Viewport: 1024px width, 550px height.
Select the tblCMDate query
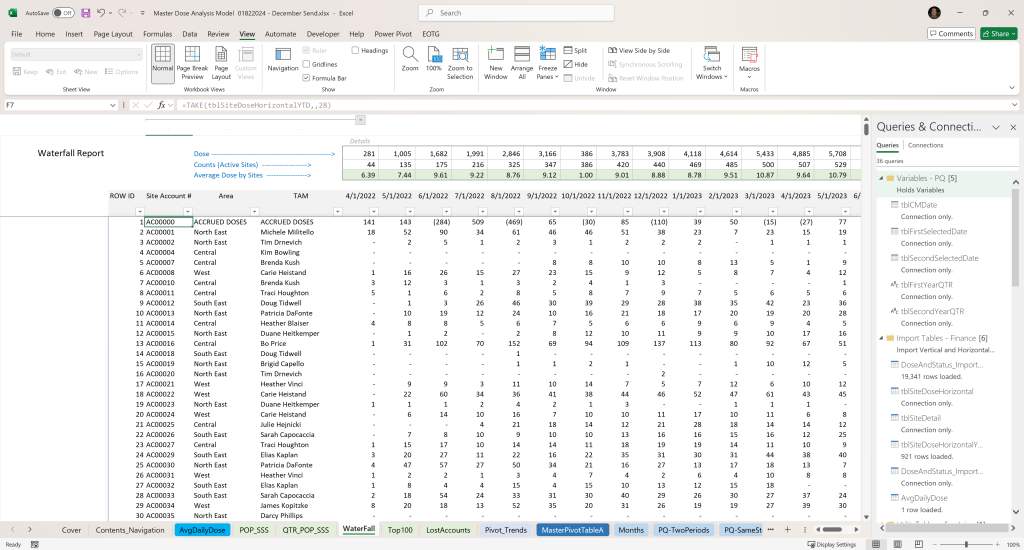(919, 205)
